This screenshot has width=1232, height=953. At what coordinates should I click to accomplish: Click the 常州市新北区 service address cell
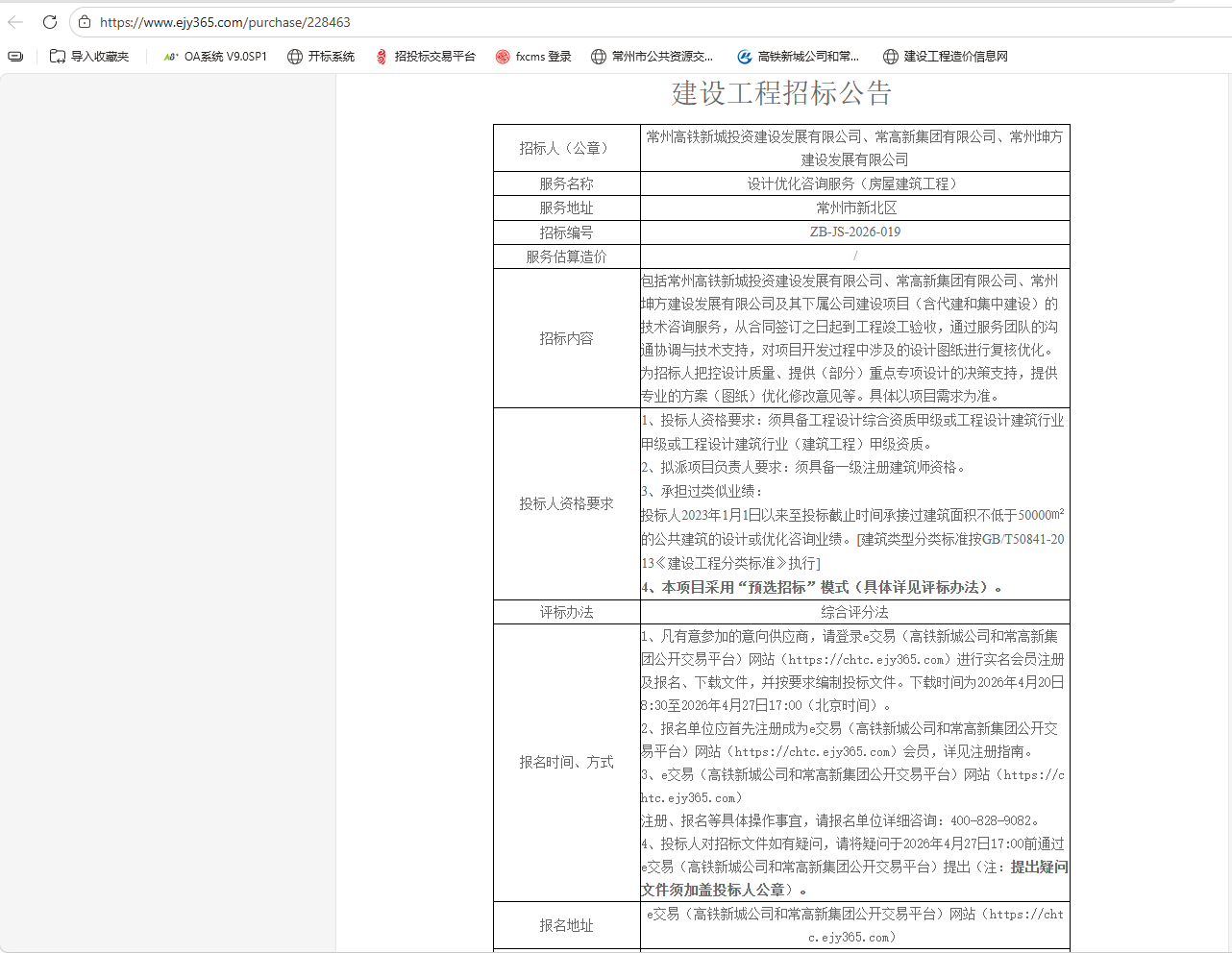(x=854, y=208)
